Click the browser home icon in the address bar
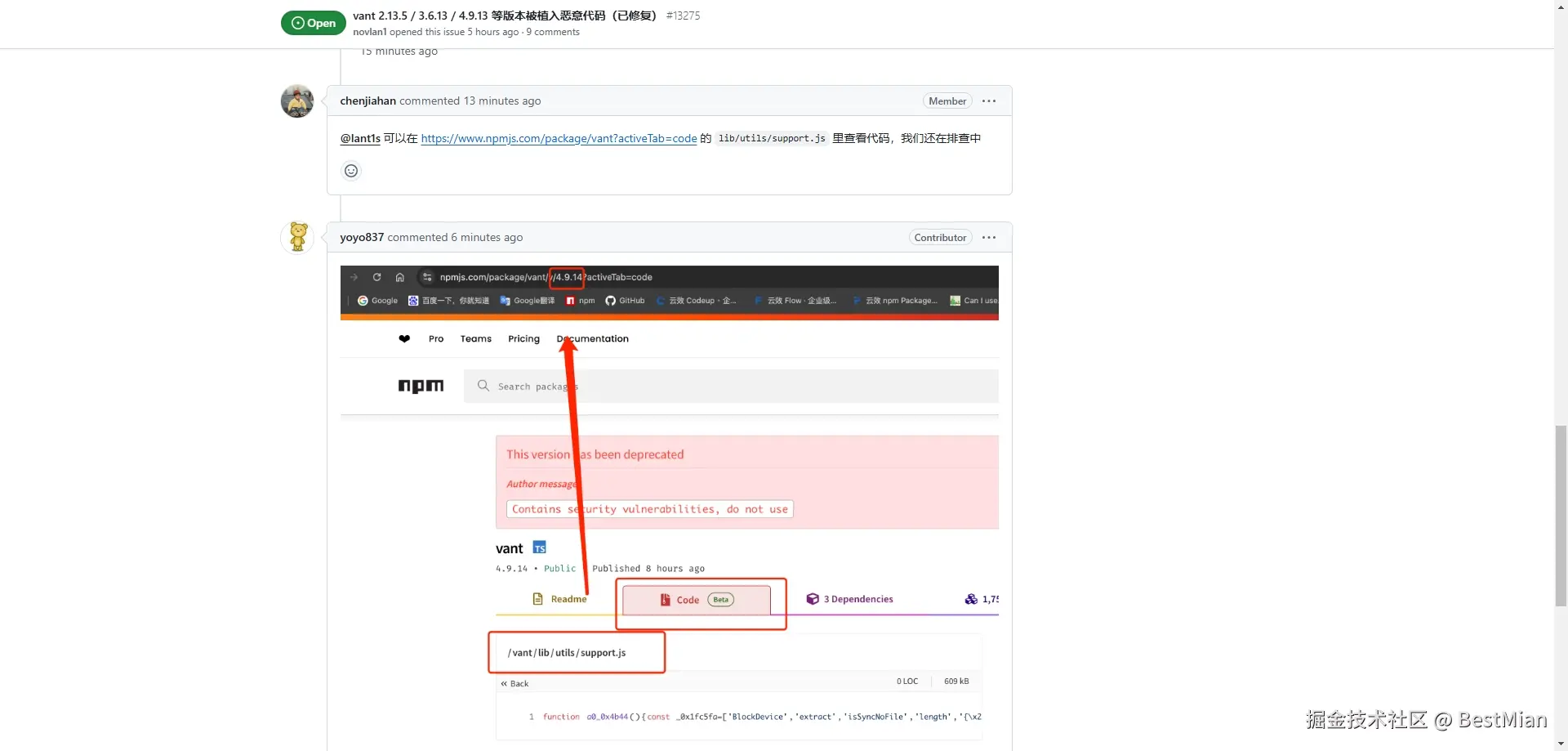The width and height of the screenshot is (1568, 751). (399, 277)
